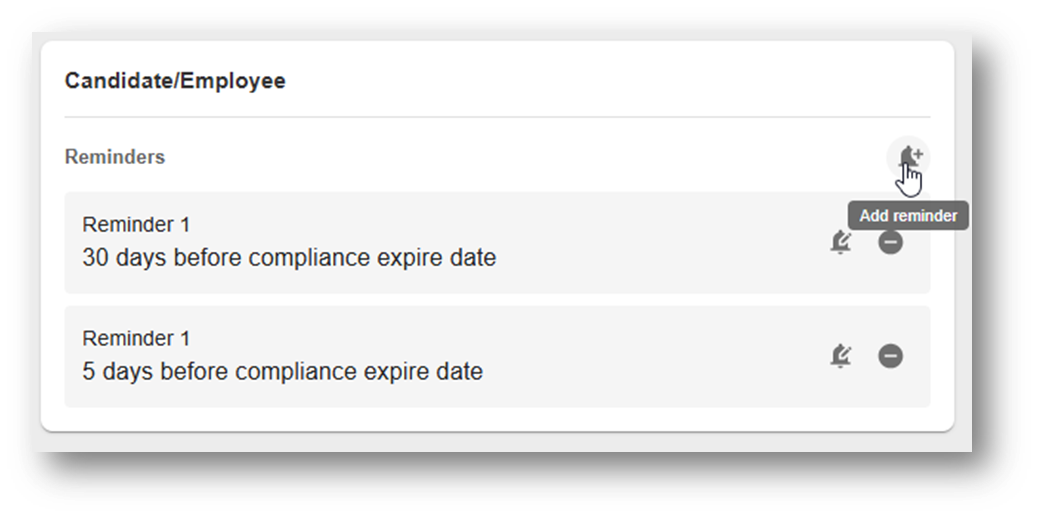
Task: Click blank space right of the Reminders label
Action: tap(522, 157)
